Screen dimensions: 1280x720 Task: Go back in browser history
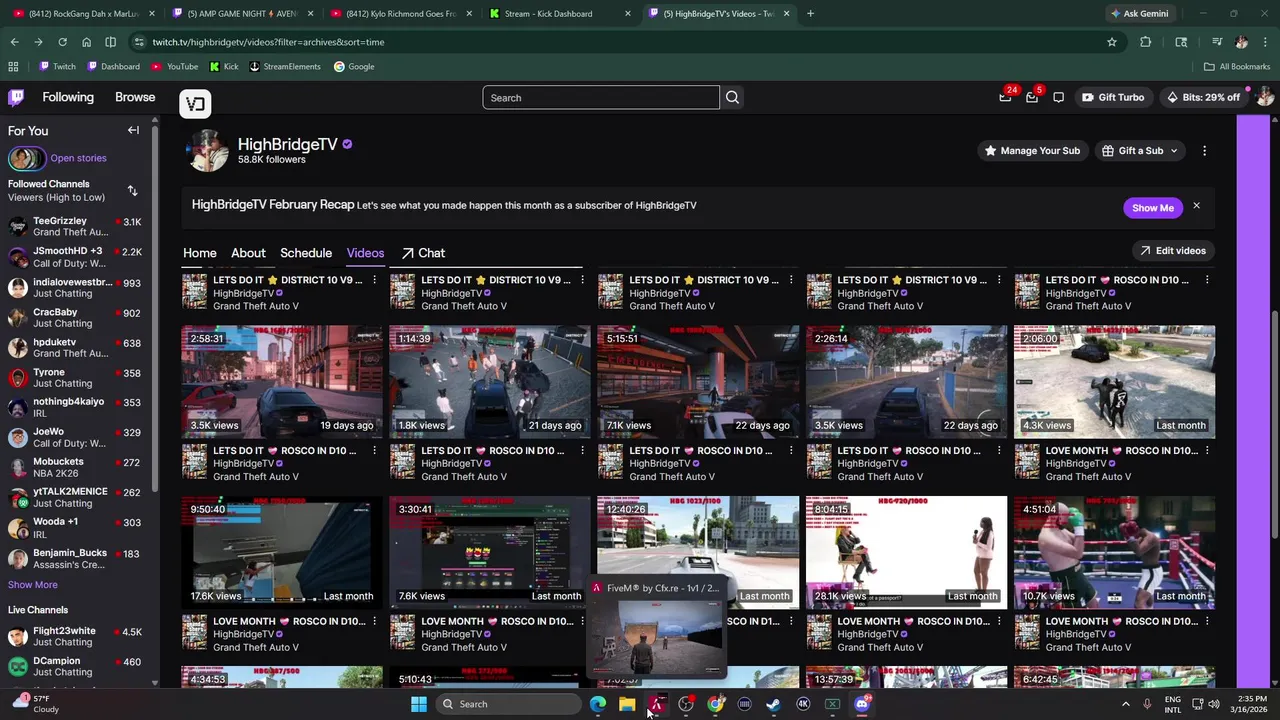tap(14, 42)
